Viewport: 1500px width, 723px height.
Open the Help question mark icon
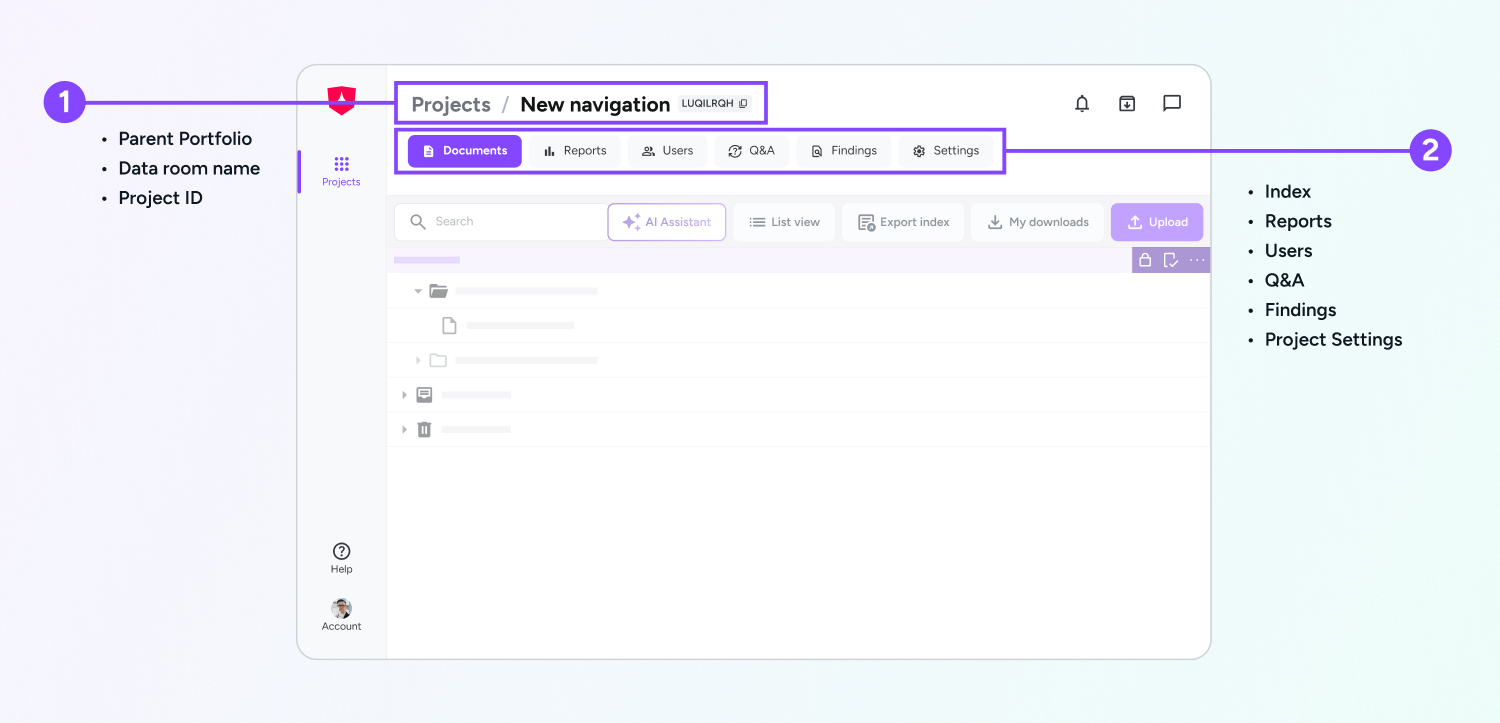click(x=341, y=552)
